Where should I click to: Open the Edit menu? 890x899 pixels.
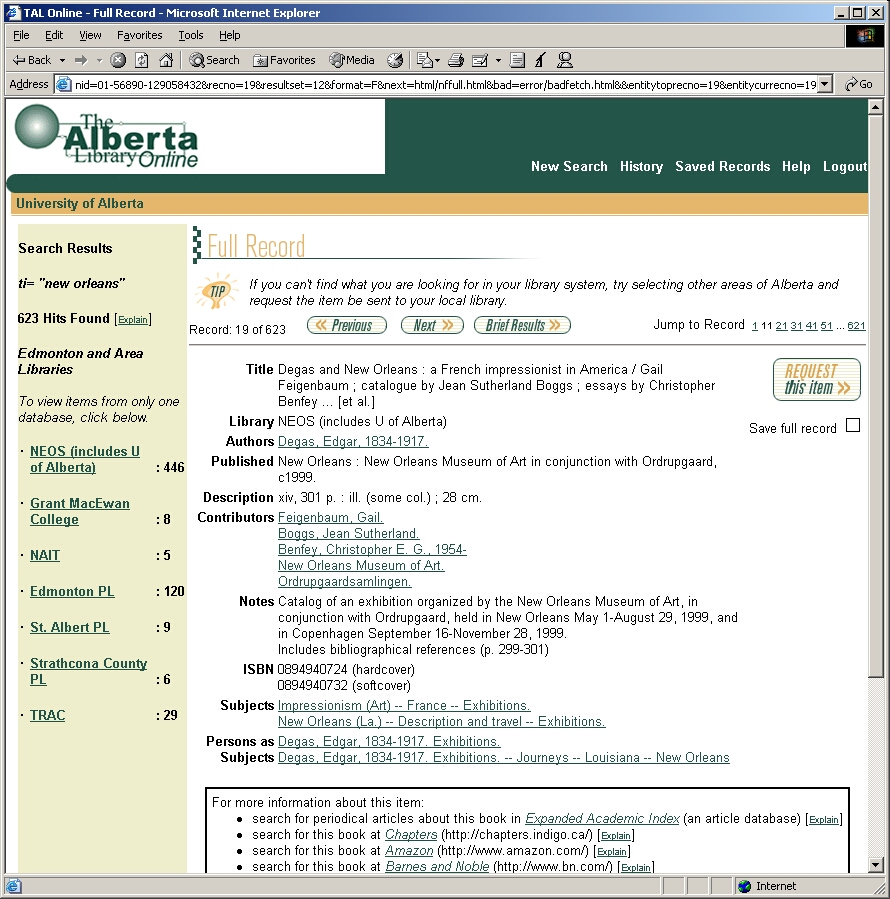coord(54,36)
